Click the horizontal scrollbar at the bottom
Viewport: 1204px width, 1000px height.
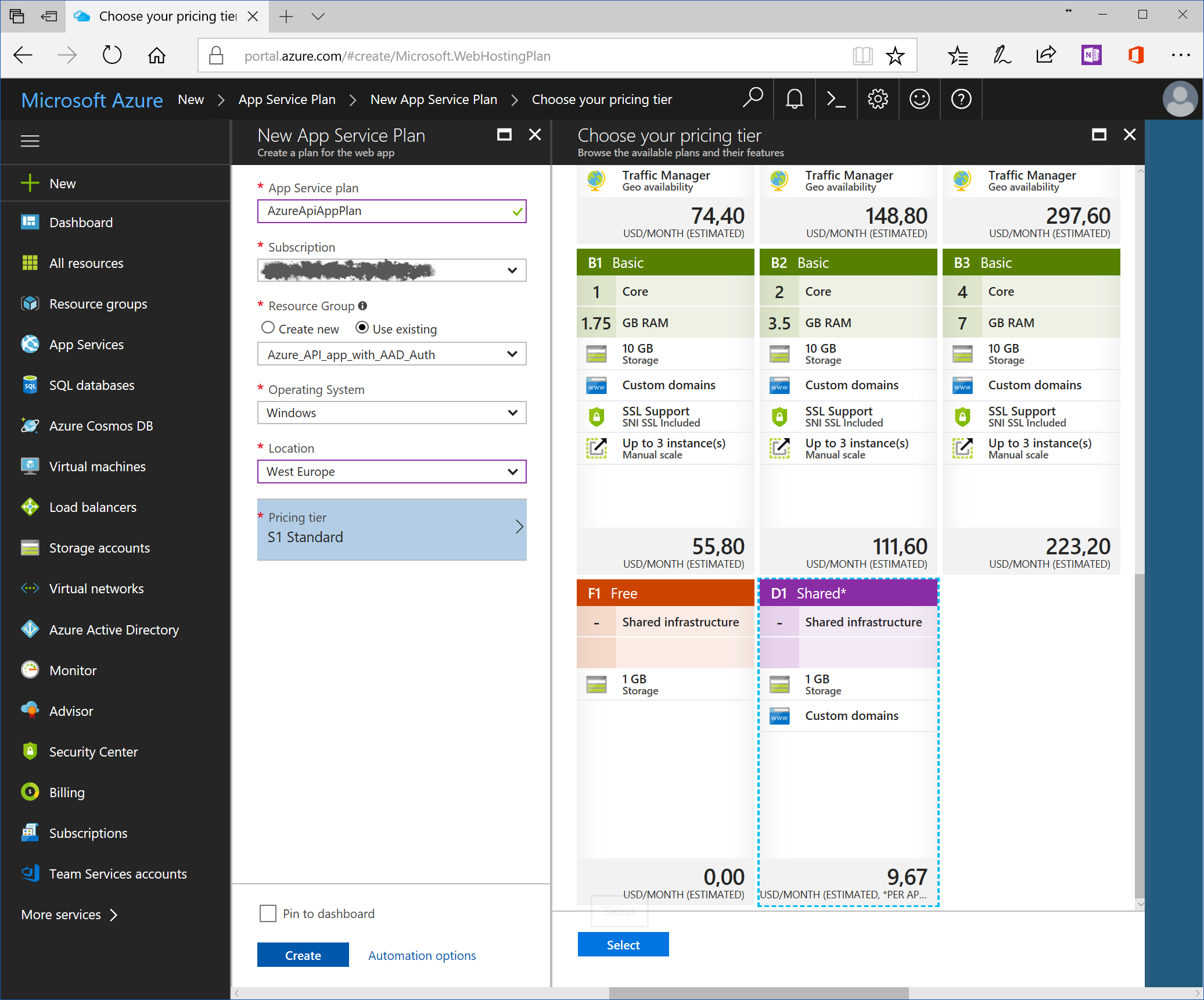click(758, 993)
